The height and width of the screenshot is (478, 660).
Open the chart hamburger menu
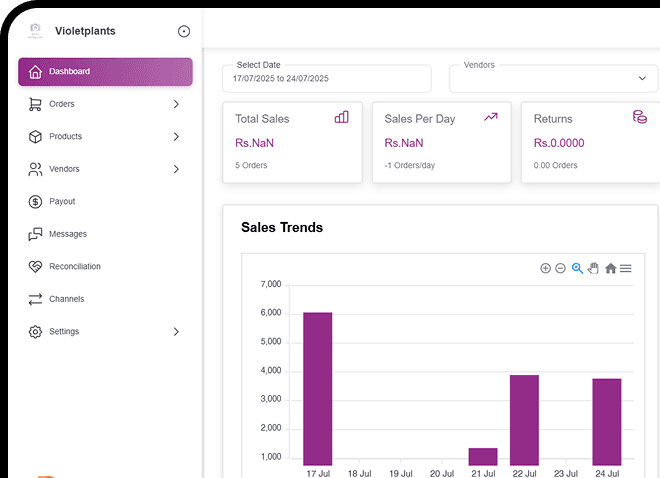[x=625, y=268]
